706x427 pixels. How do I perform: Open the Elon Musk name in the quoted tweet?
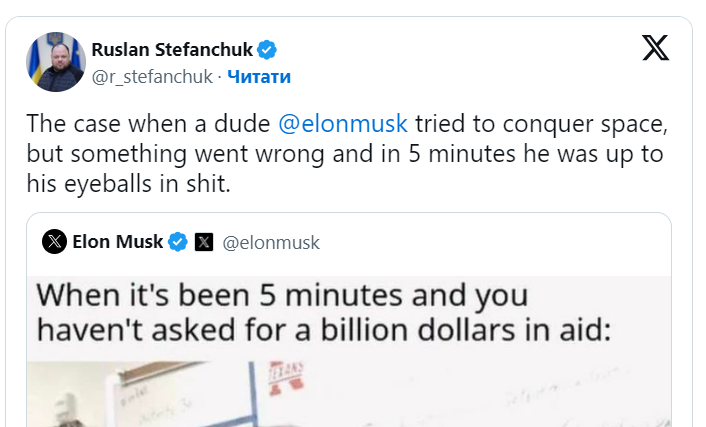(117, 241)
